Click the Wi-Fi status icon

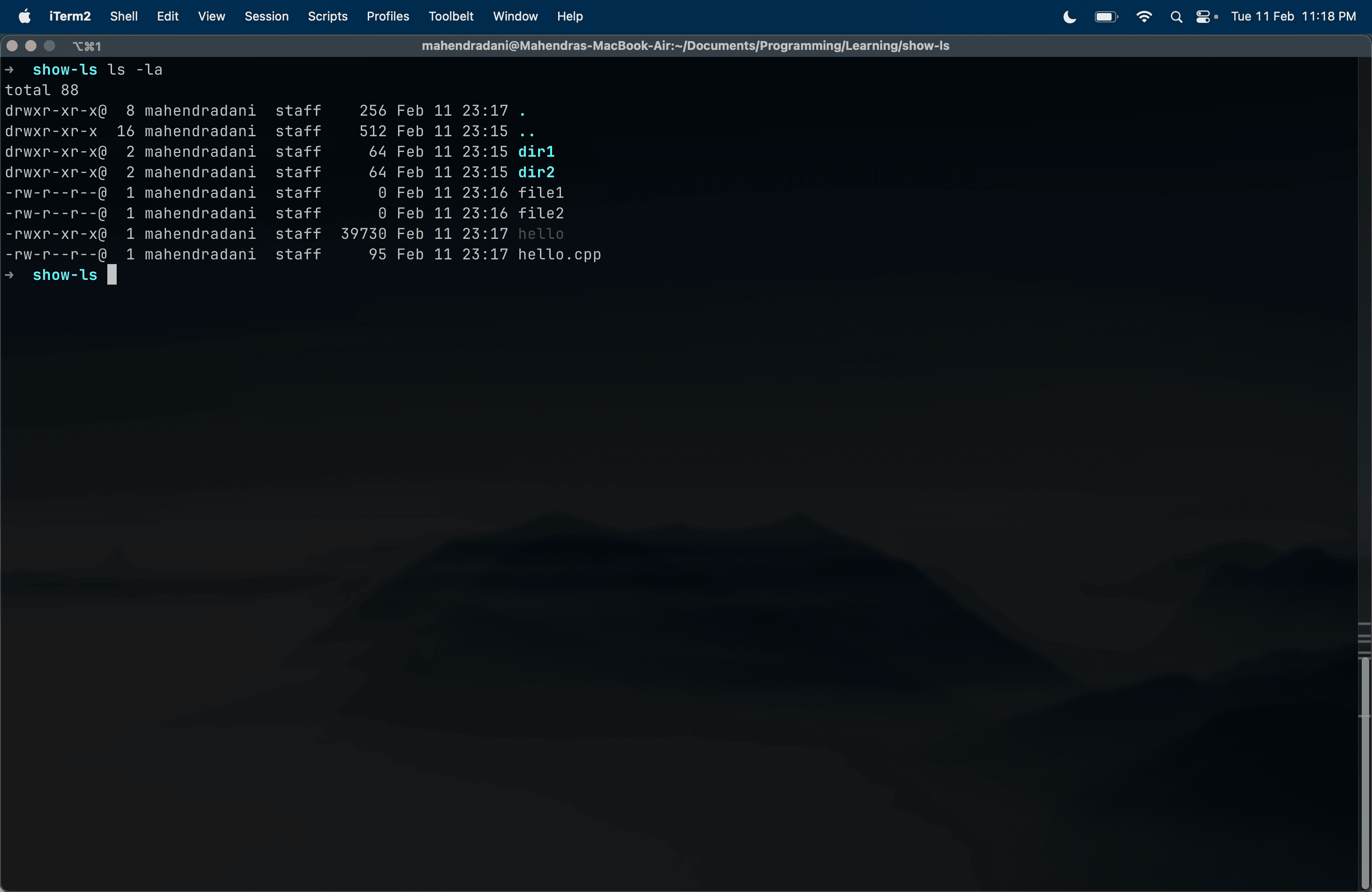(x=1144, y=16)
